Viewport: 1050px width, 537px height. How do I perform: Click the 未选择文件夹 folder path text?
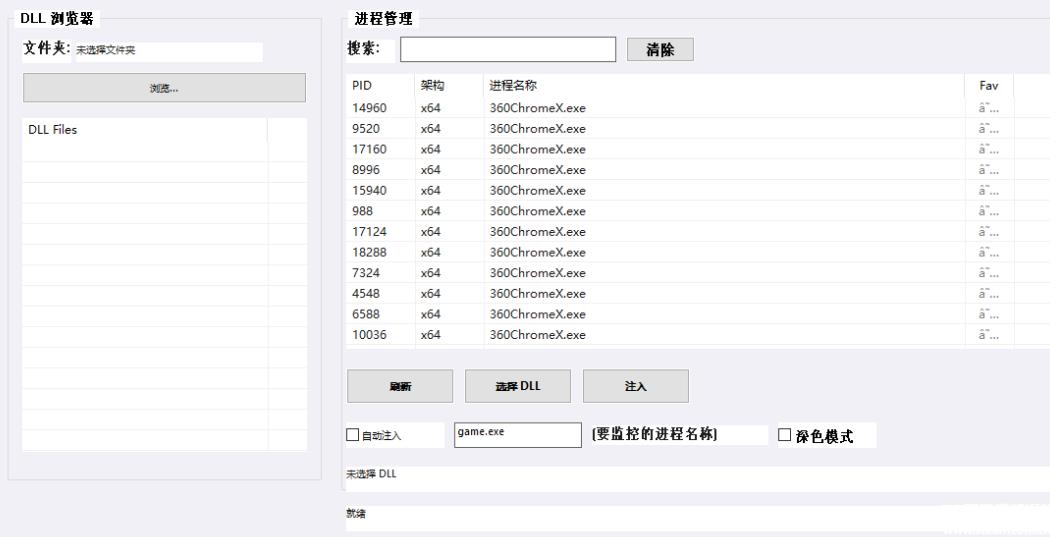(x=106, y=50)
